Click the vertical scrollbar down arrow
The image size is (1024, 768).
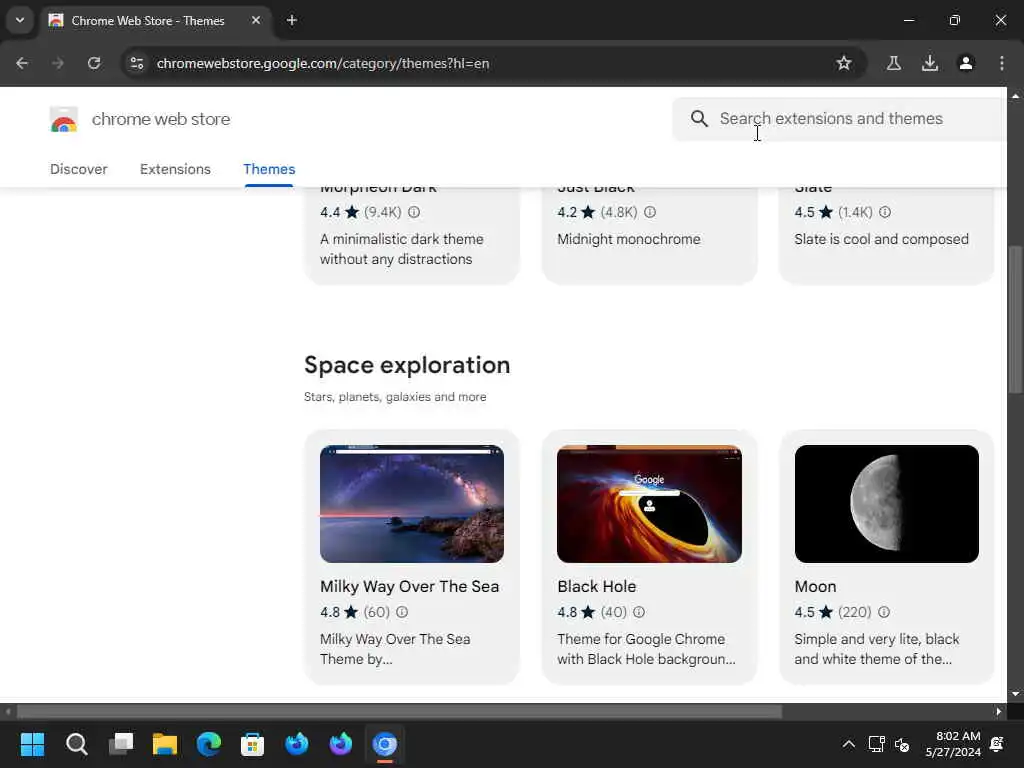pos(1015,694)
